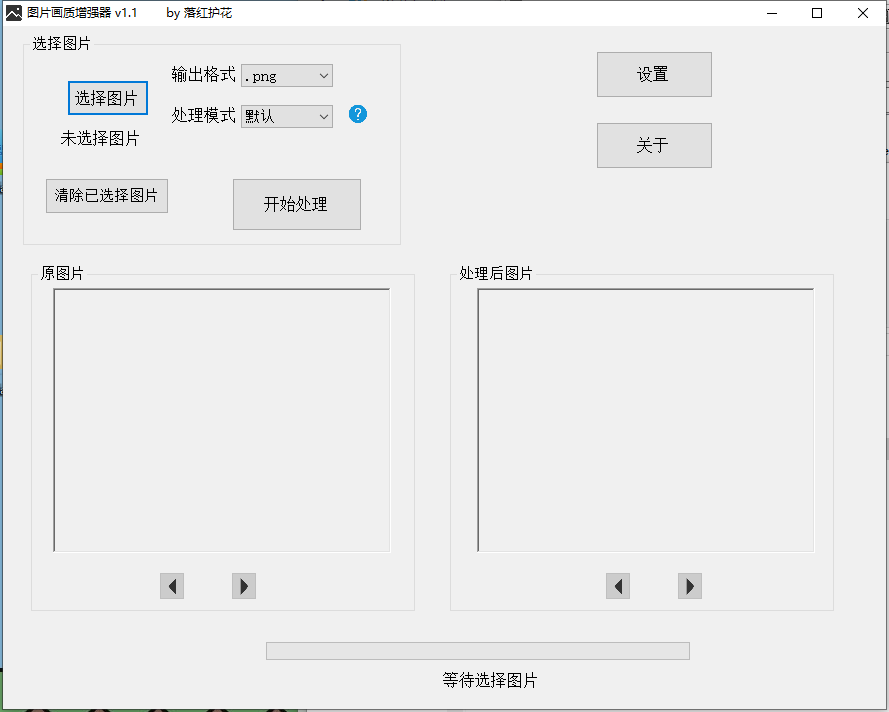Viewport: 889px width, 712px height.
Task: Show previous image in 原图片 panel
Action: pos(172,586)
